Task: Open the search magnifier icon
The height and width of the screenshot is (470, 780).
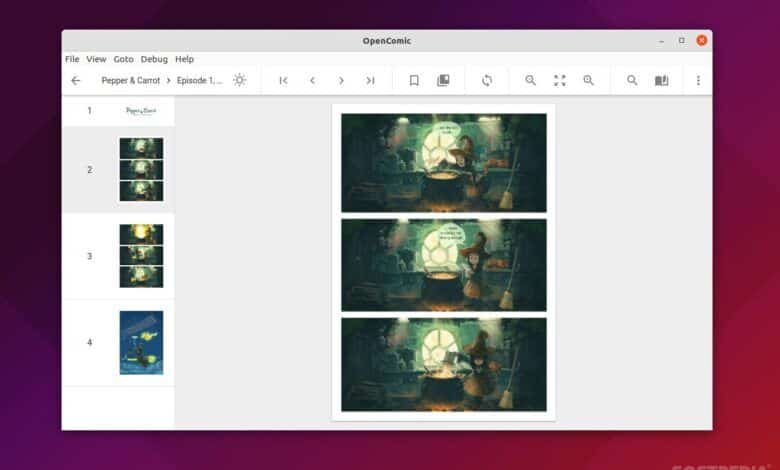Action: (632, 81)
